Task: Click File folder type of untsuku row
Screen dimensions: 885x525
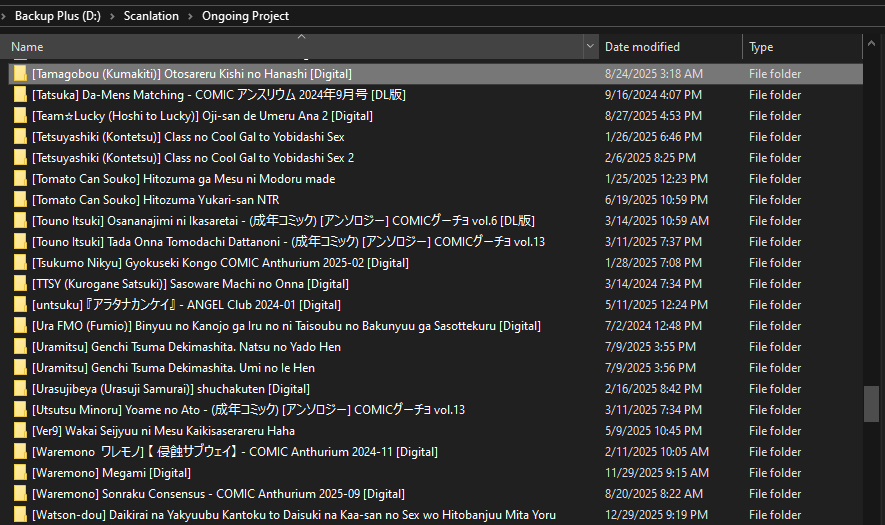Action: tap(775, 304)
